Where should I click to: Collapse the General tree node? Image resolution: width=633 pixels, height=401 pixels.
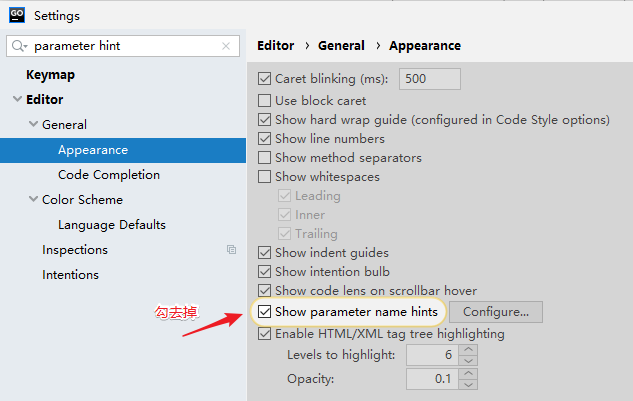click(33, 125)
